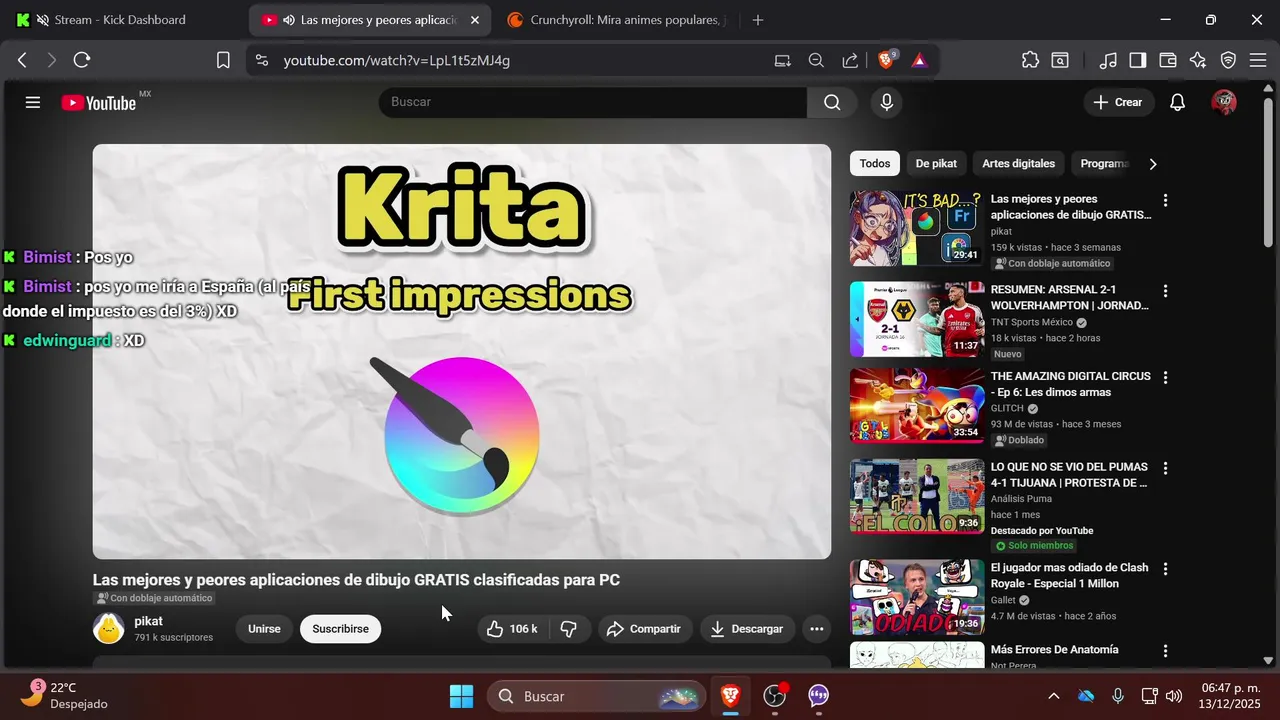Open options for Más Errores De Anatomía
The width and height of the screenshot is (1280, 720).
pyautogui.click(x=1165, y=650)
